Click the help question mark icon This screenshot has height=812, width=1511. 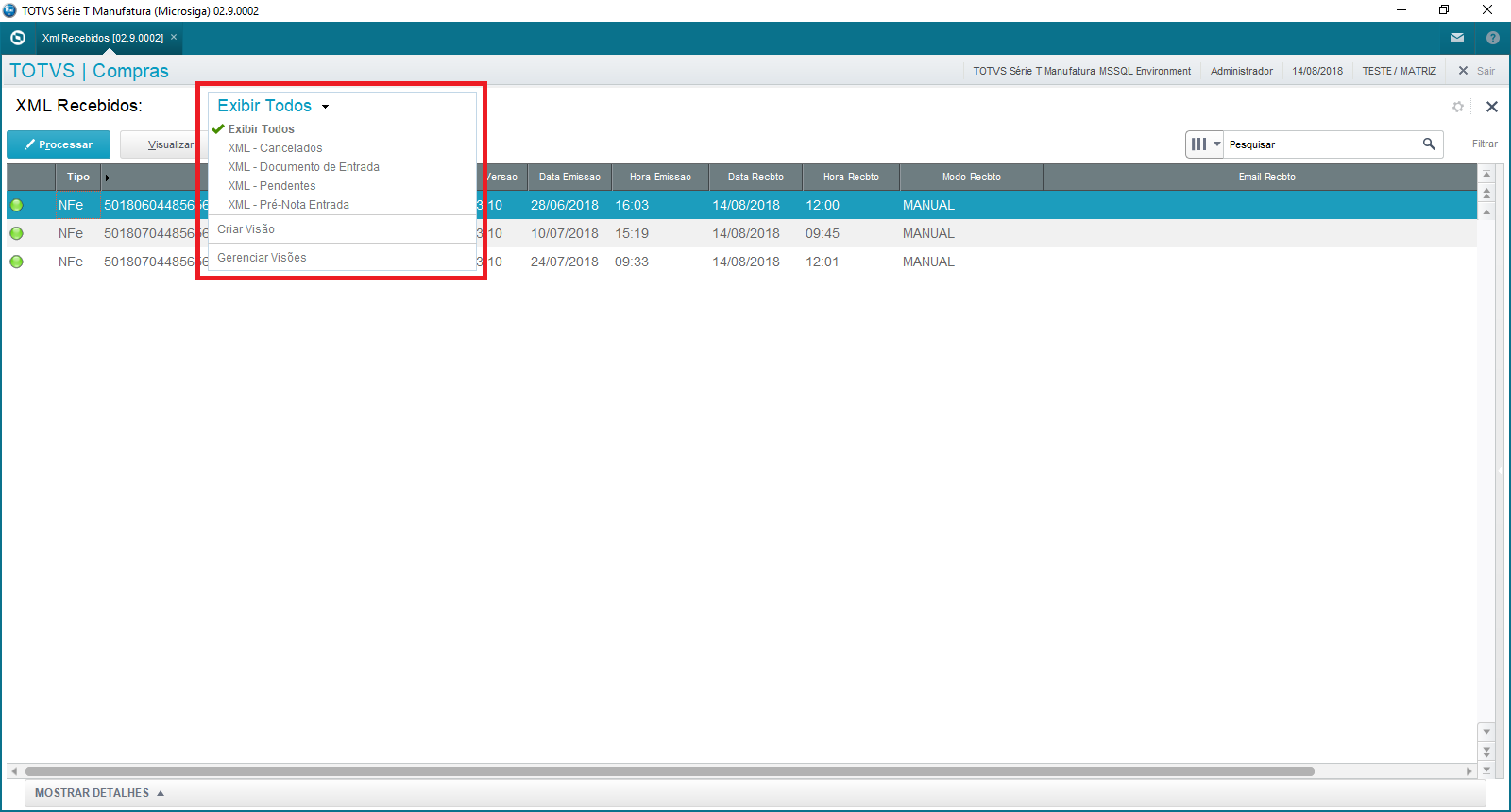click(x=1493, y=38)
